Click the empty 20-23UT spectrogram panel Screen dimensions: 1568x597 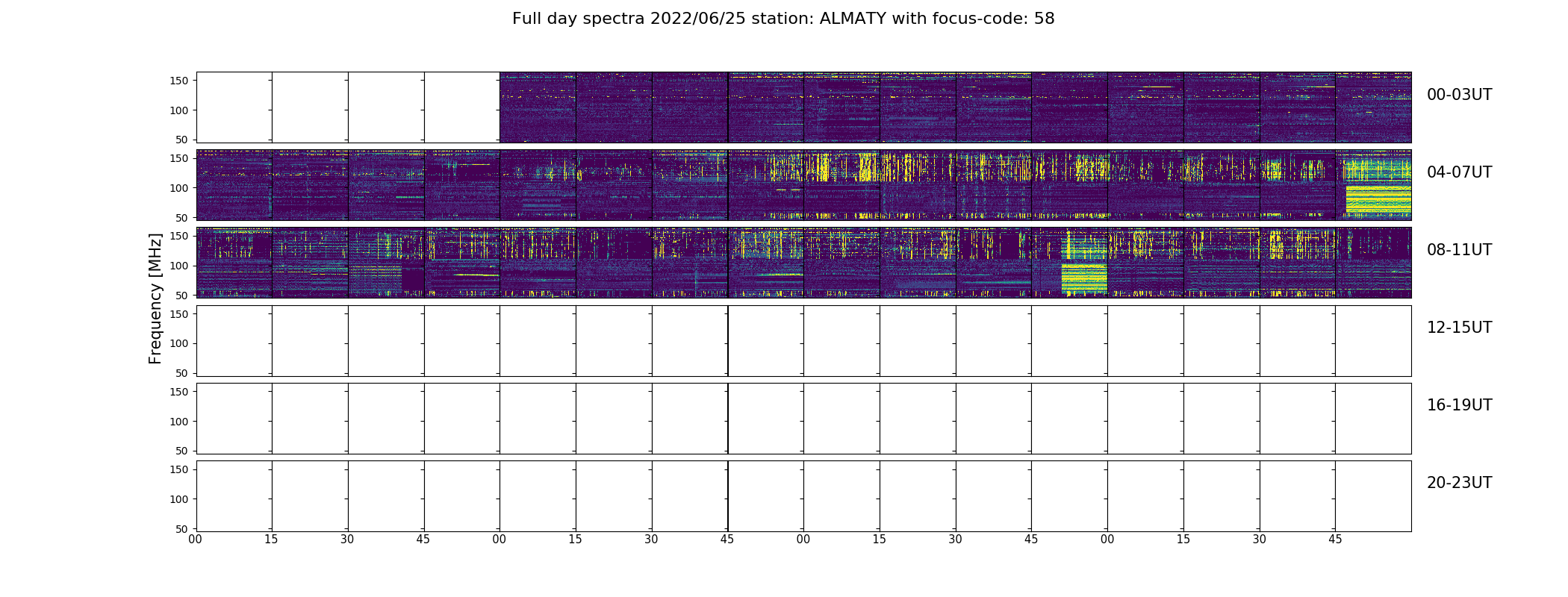click(803, 496)
